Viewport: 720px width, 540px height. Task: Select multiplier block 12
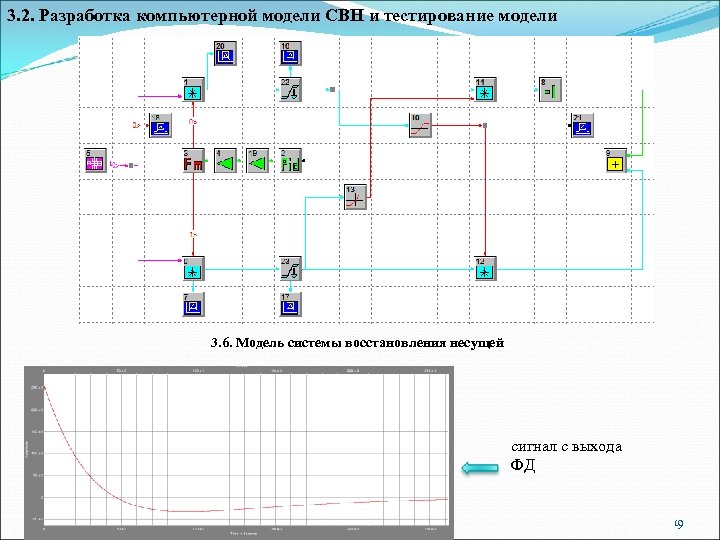point(485,269)
